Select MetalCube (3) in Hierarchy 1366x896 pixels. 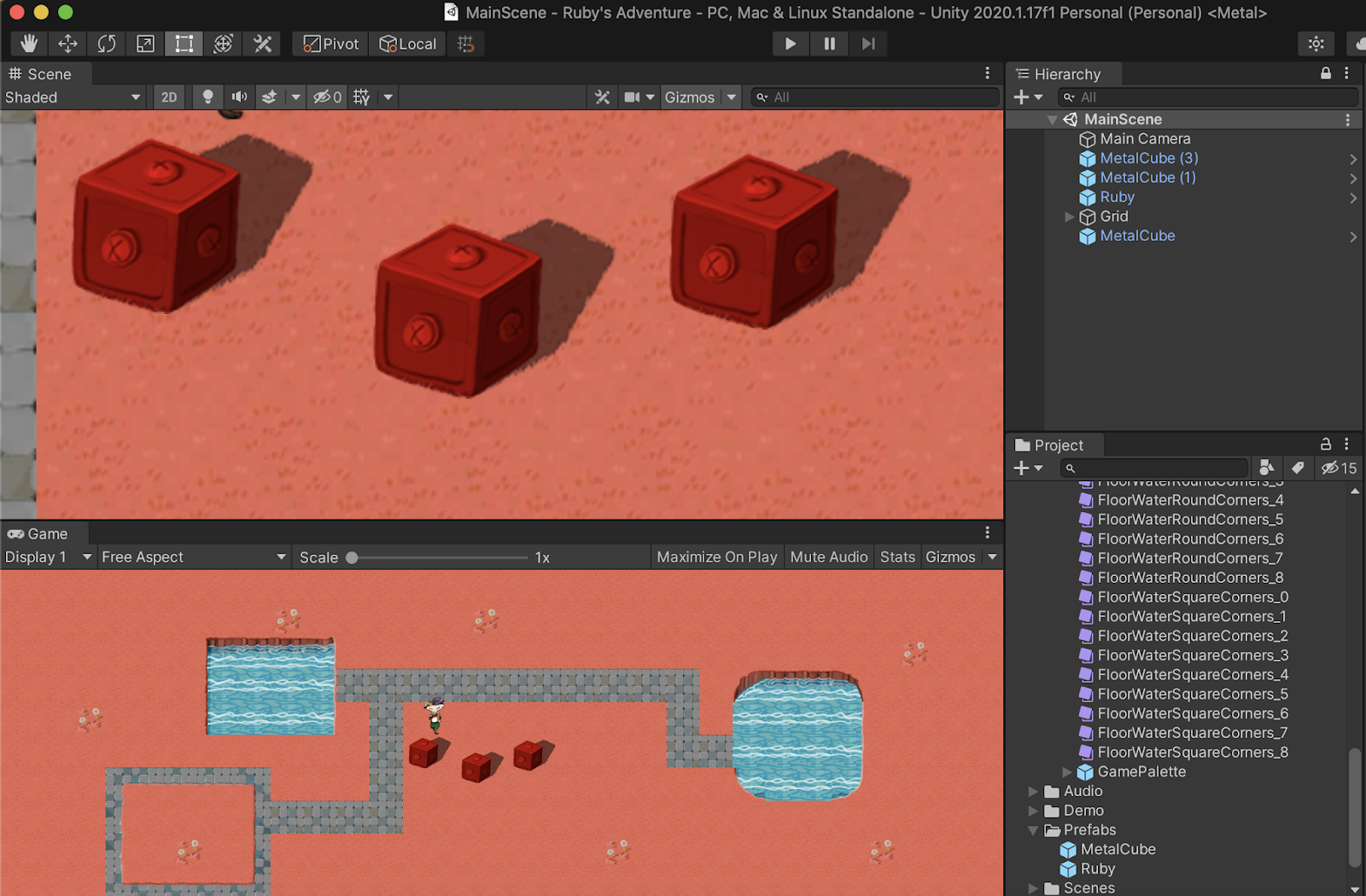[1149, 158]
